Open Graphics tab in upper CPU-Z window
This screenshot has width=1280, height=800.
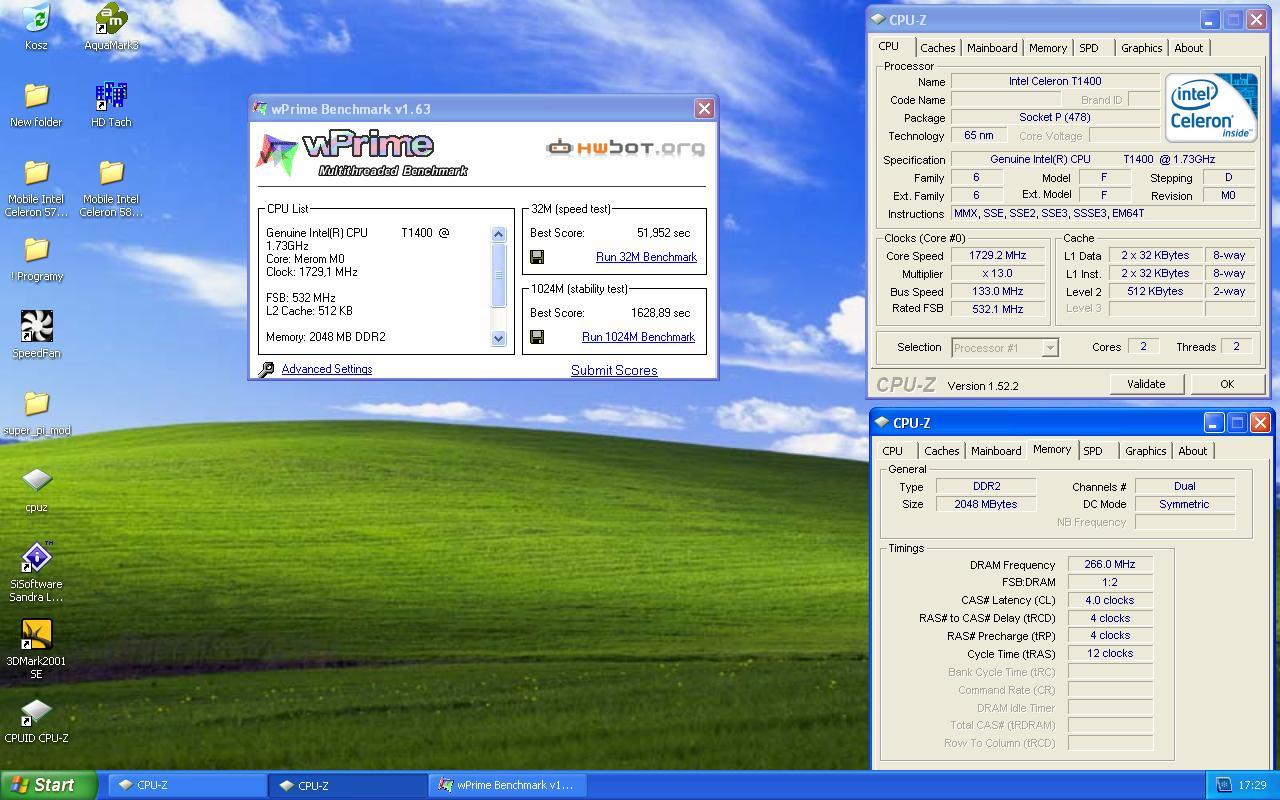click(x=1141, y=48)
